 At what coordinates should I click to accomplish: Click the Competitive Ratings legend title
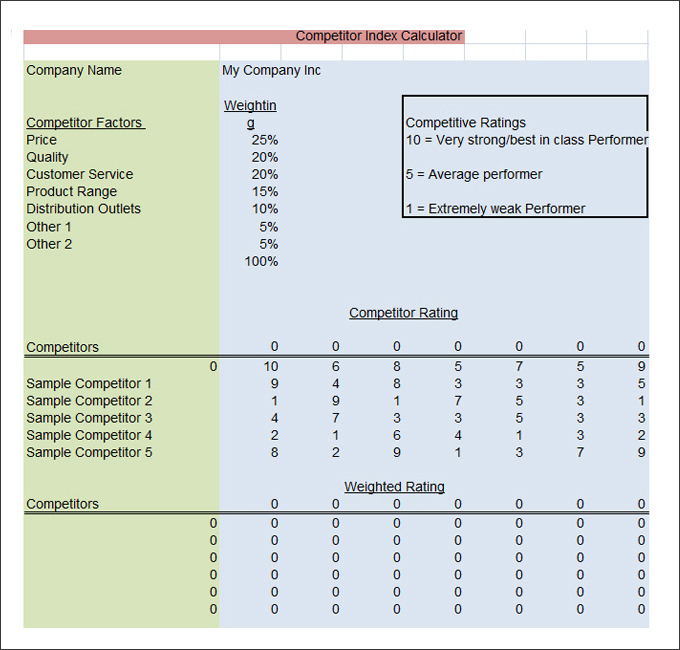pos(465,123)
